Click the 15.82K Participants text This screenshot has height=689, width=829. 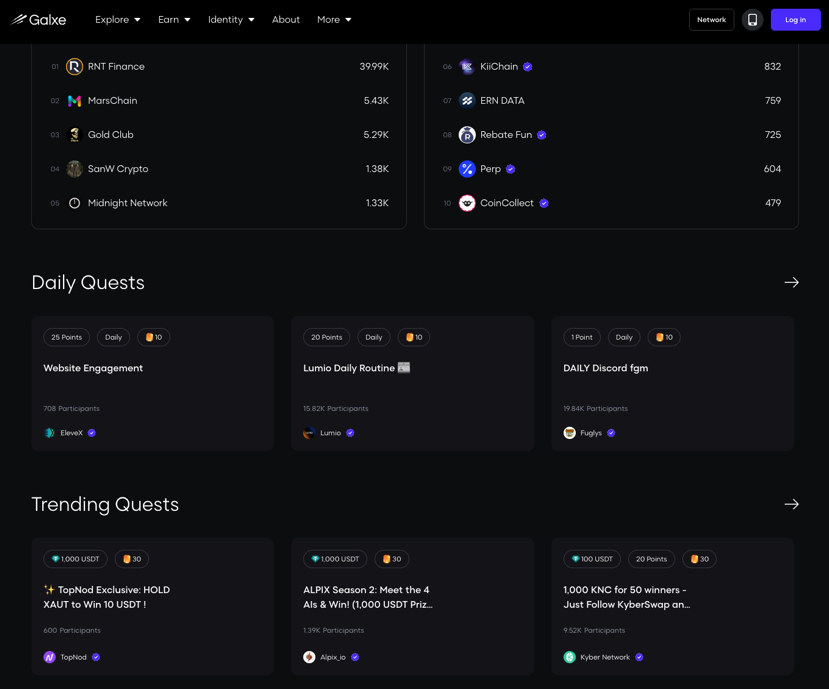[x=336, y=408]
